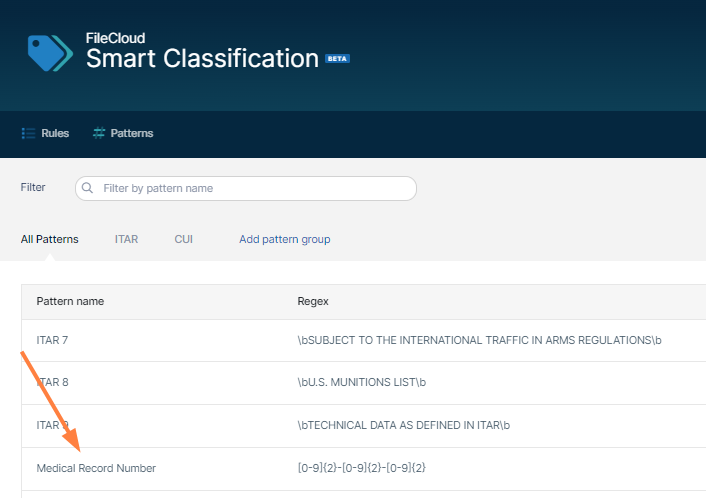Click the magnifier icon in filter box
This screenshot has height=498, width=706.
(x=88, y=188)
